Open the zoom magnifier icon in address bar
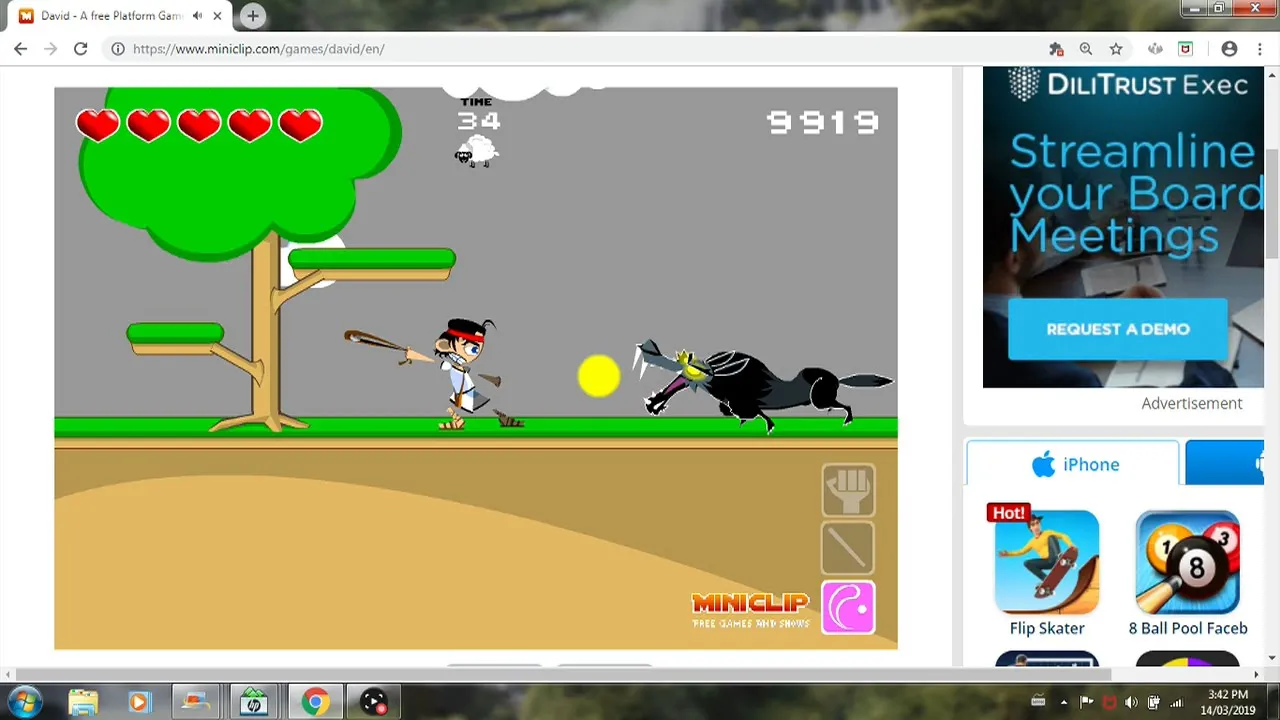Screen dimensions: 1280x720 click(x=1086, y=49)
